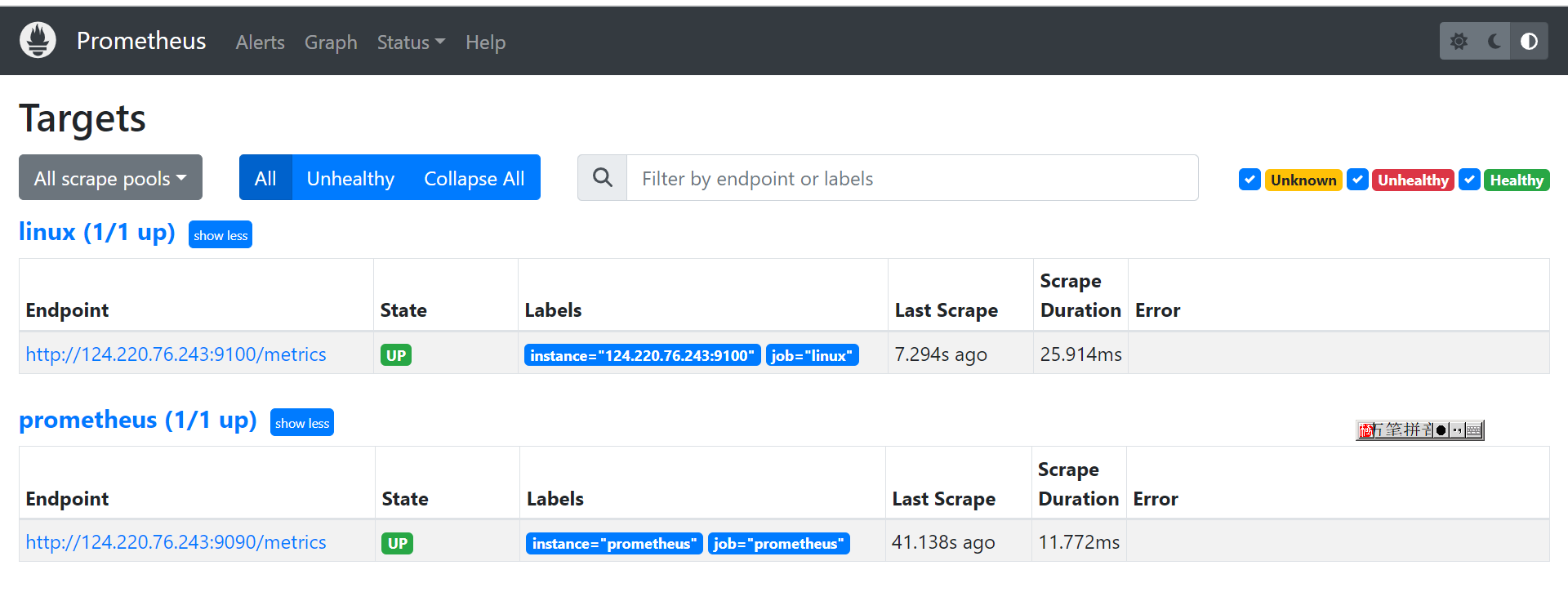Click the 7.294s ago last scrape value
Image resolution: width=1568 pixels, height=610 pixels.
point(941,354)
